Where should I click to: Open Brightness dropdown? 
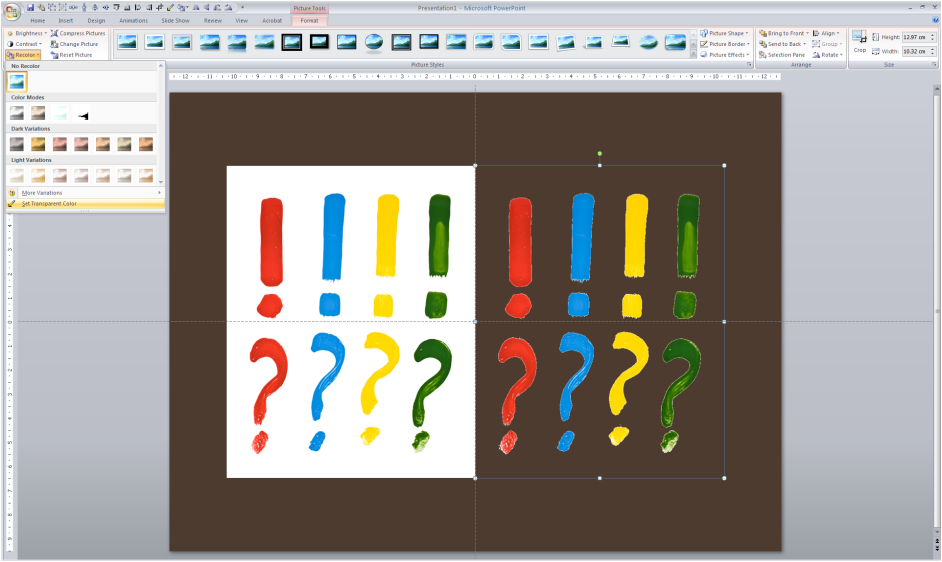[x=26, y=33]
